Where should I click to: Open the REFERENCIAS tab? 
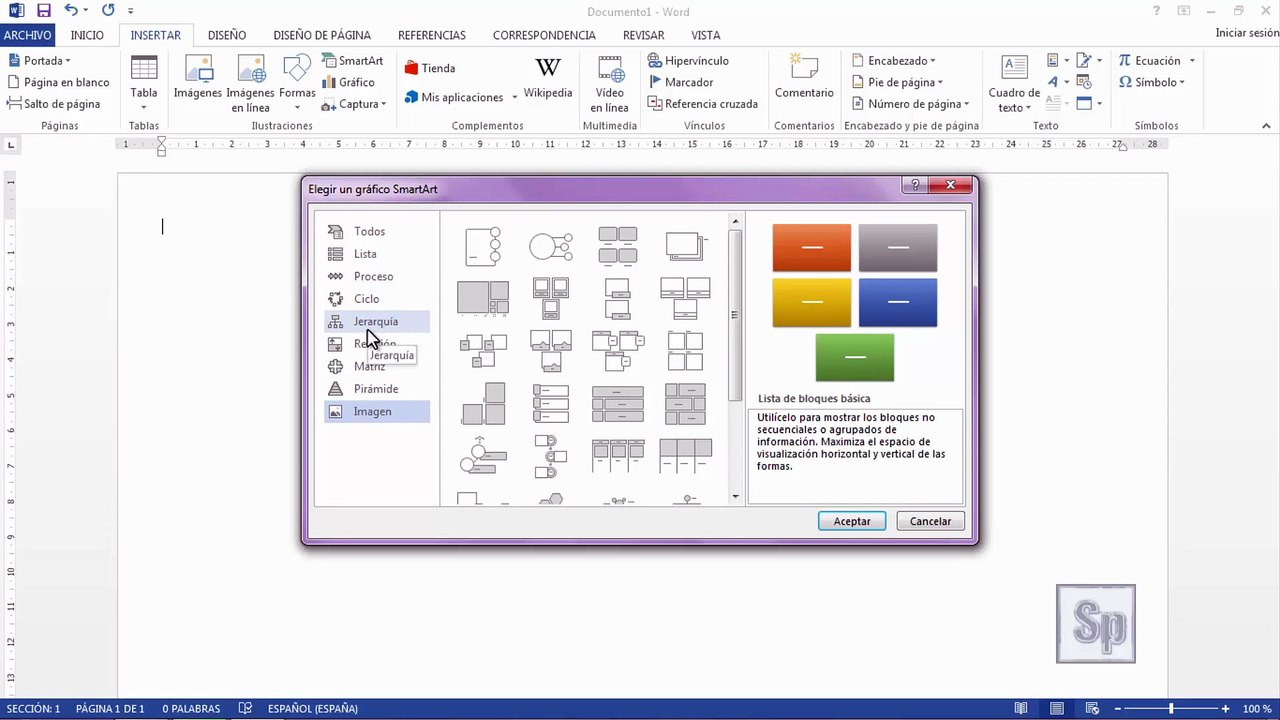432,35
